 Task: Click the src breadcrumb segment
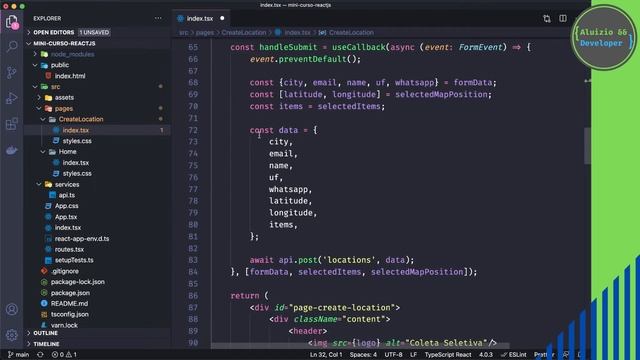184,33
